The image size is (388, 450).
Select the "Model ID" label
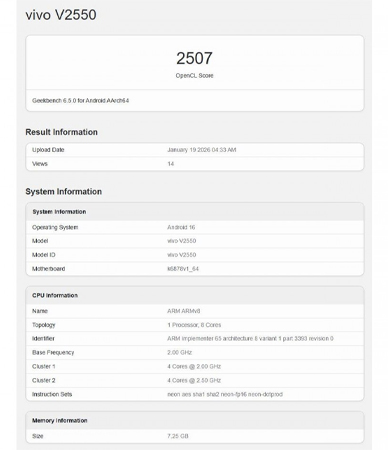point(44,255)
